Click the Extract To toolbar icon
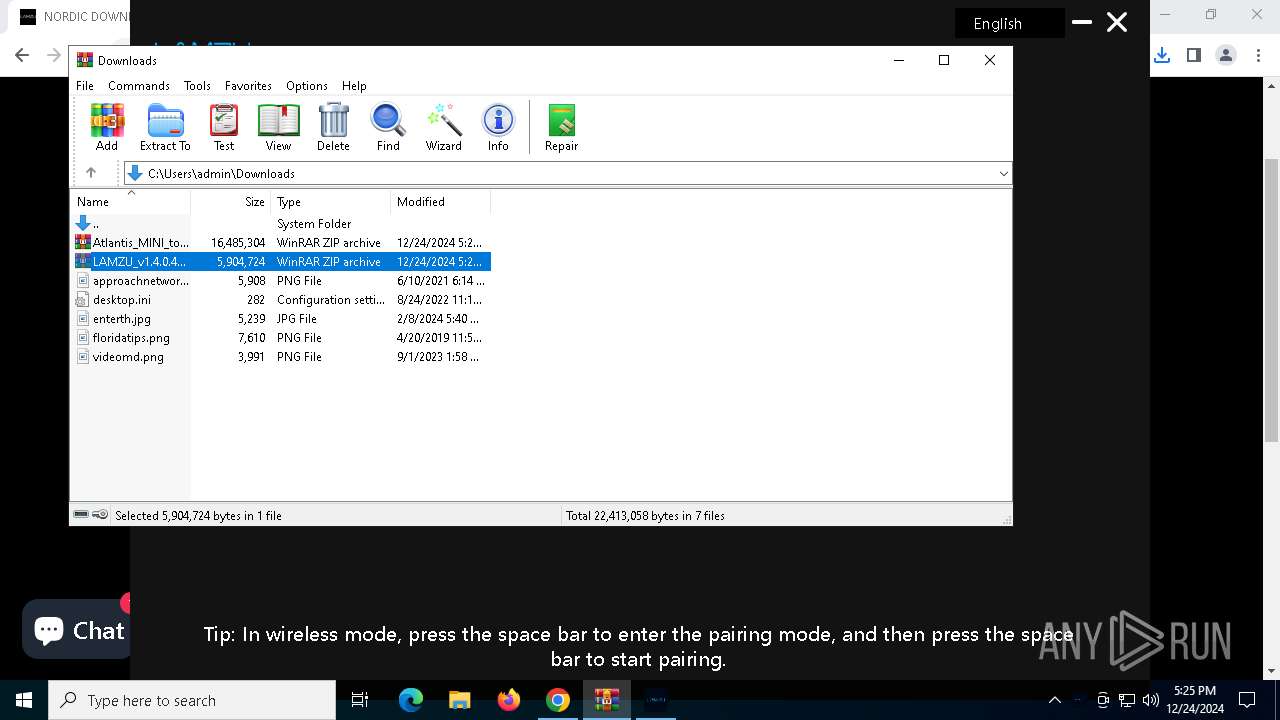This screenshot has width=1280, height=720. click(165, 127)
